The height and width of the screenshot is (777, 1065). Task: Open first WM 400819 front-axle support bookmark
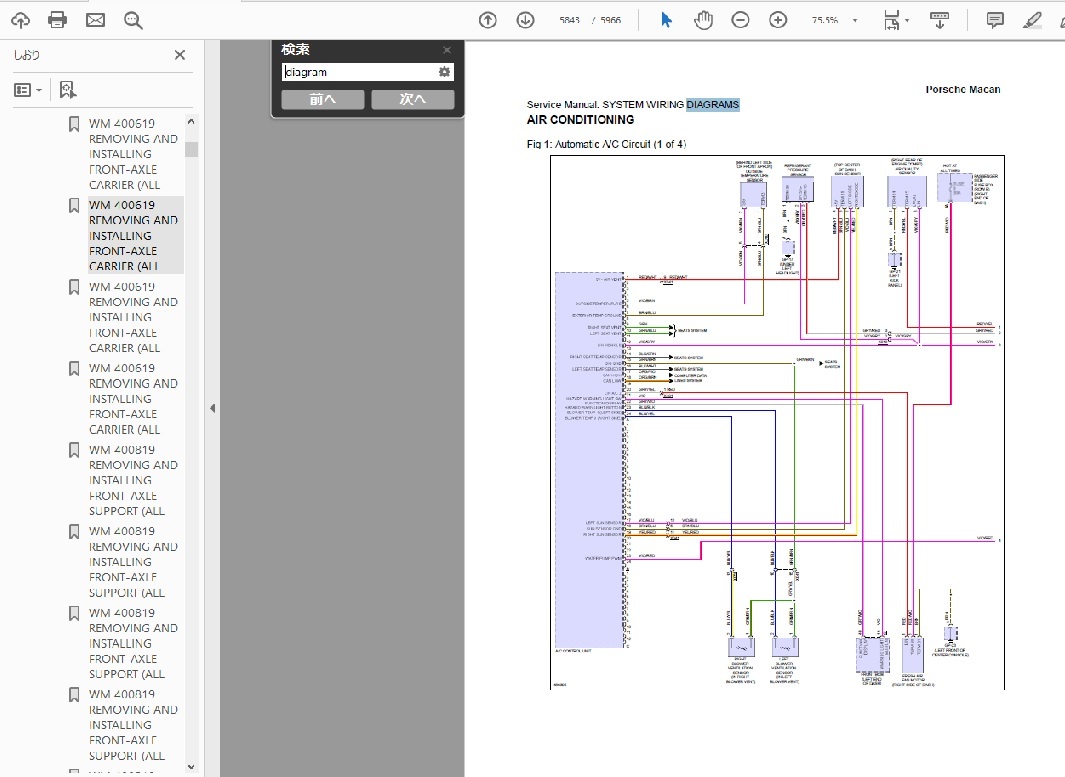[x=133, y=480]
